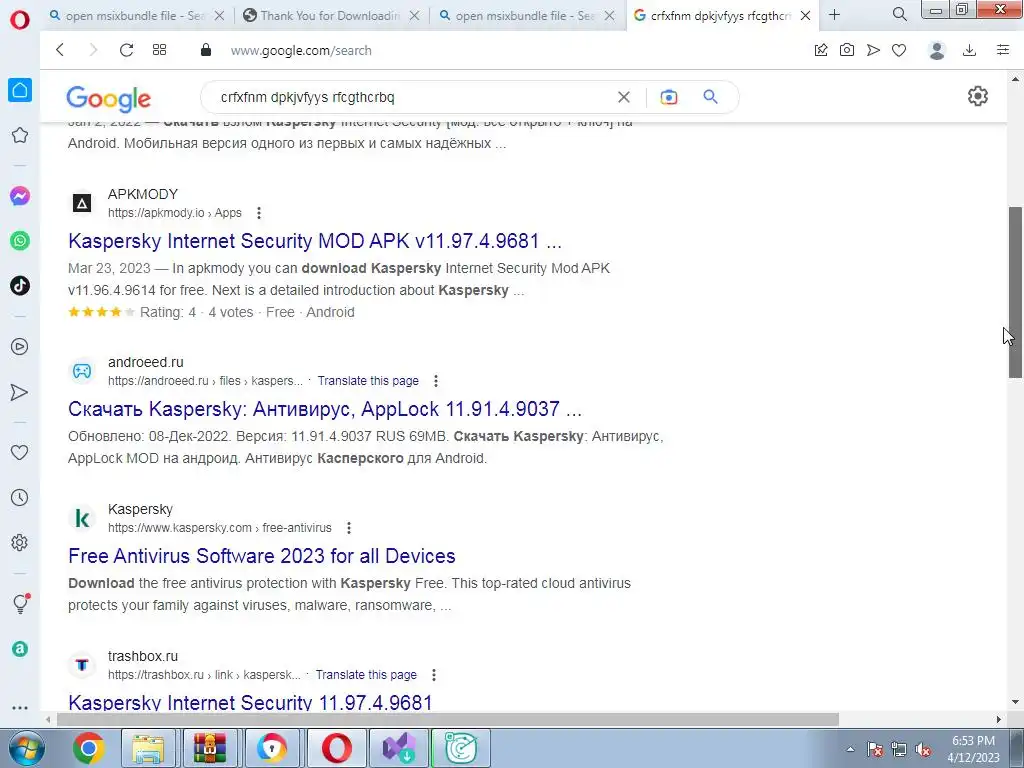Open Google quick settings gear

point(978,97)
